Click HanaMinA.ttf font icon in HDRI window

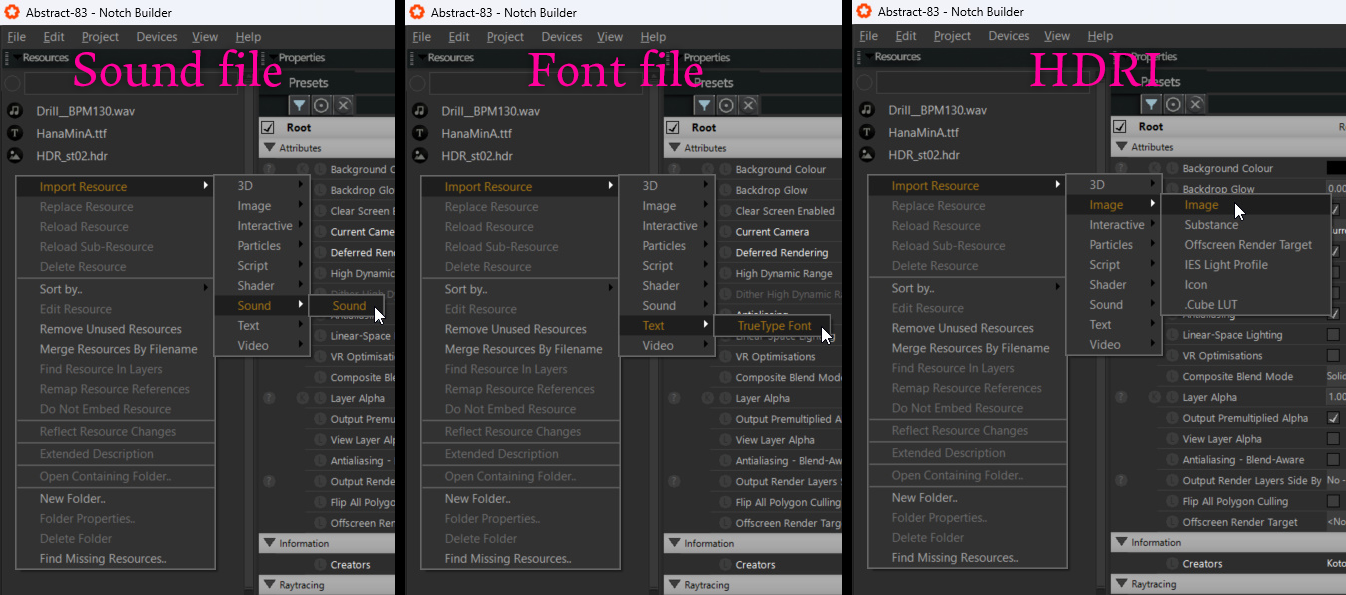(x=866, y=132)
